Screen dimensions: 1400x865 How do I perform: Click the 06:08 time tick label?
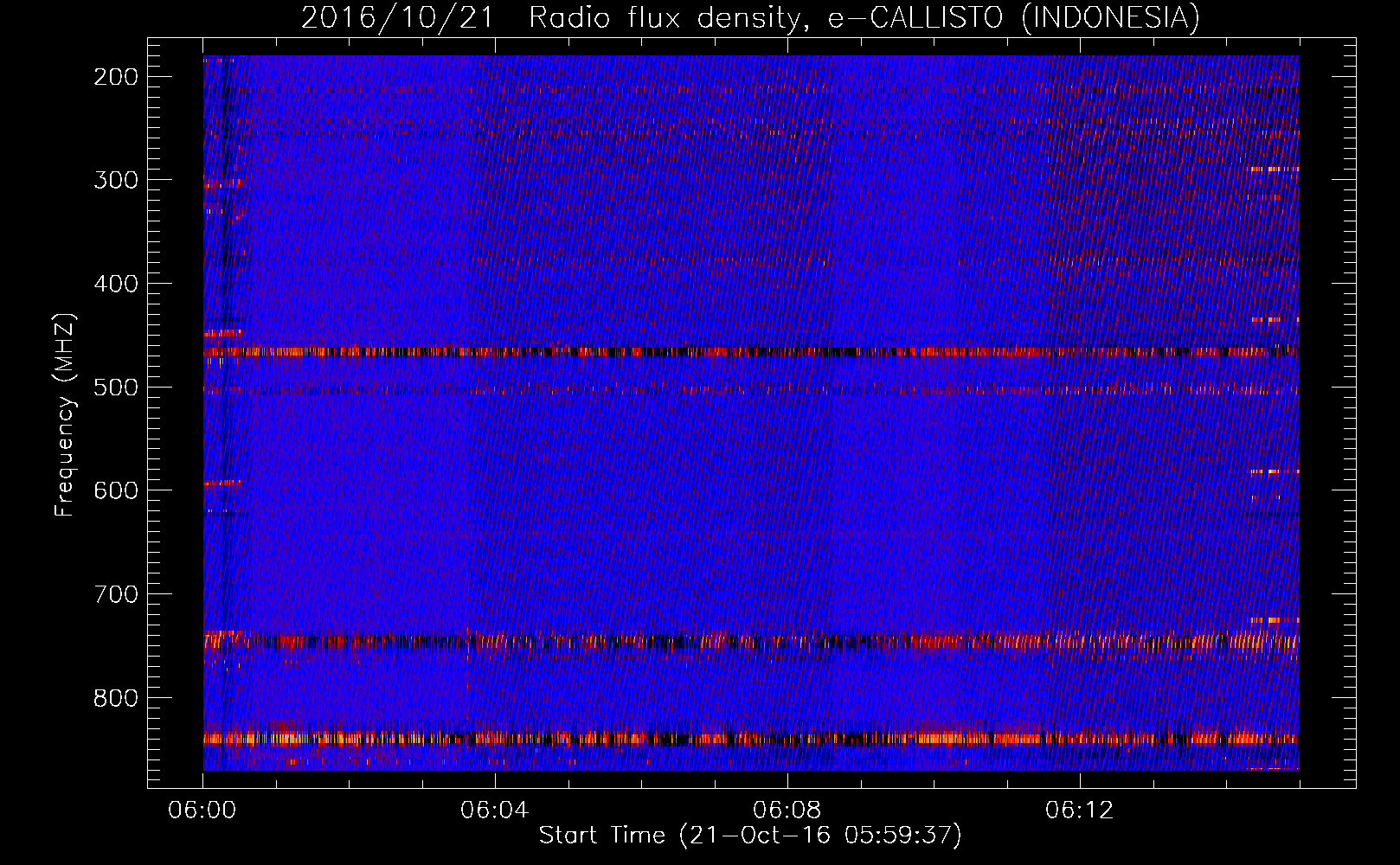[787, 811]
